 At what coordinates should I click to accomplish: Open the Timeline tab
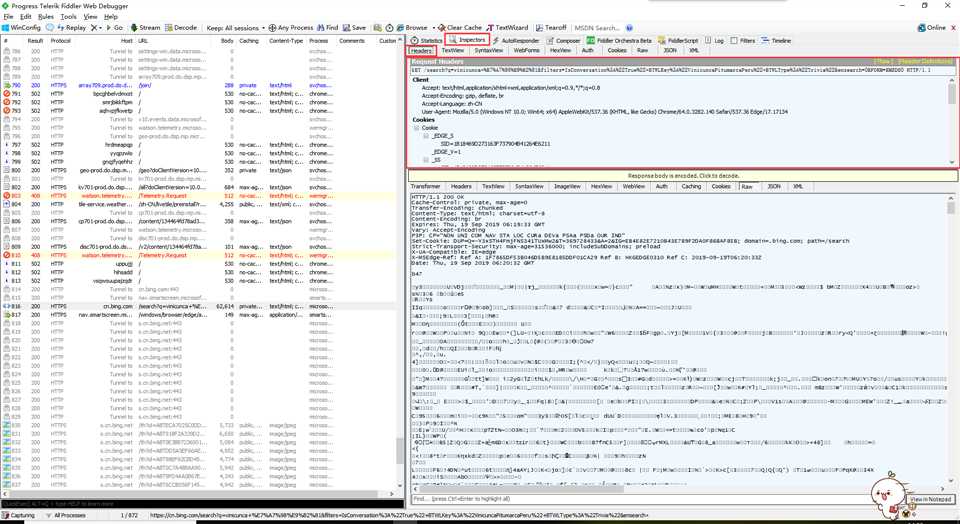[776, 40]
